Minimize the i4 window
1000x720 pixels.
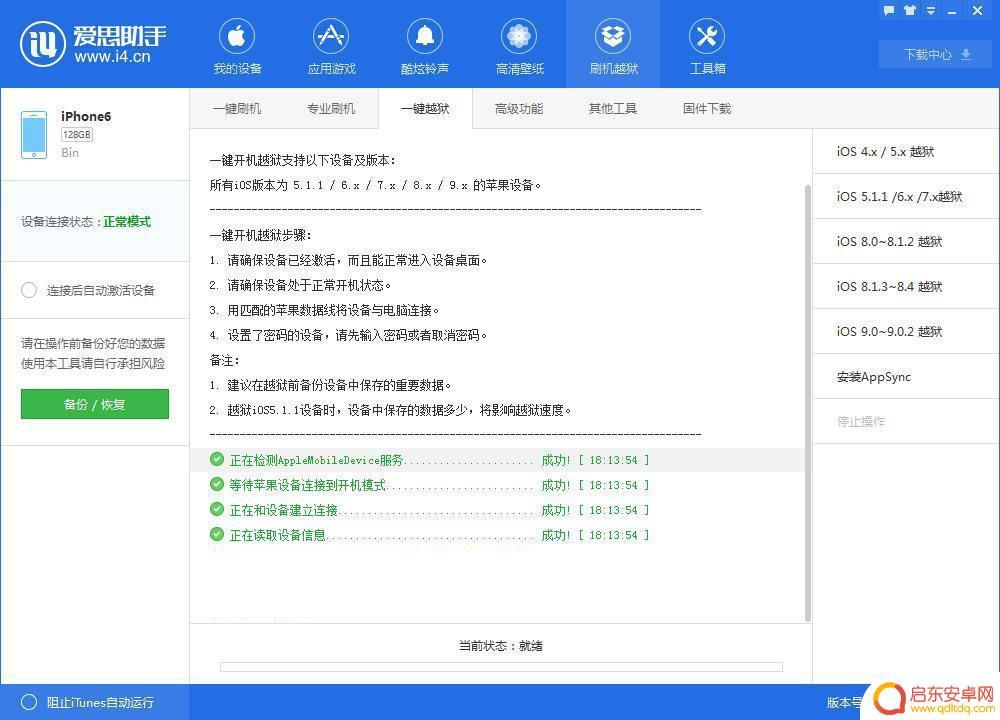[x=952, y=11]
